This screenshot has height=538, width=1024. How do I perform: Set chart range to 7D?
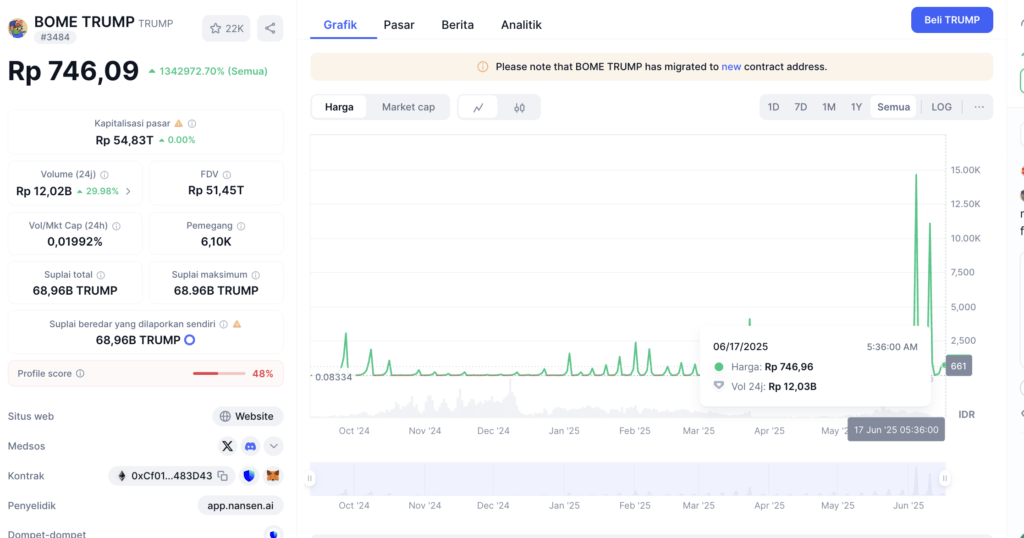801,107
